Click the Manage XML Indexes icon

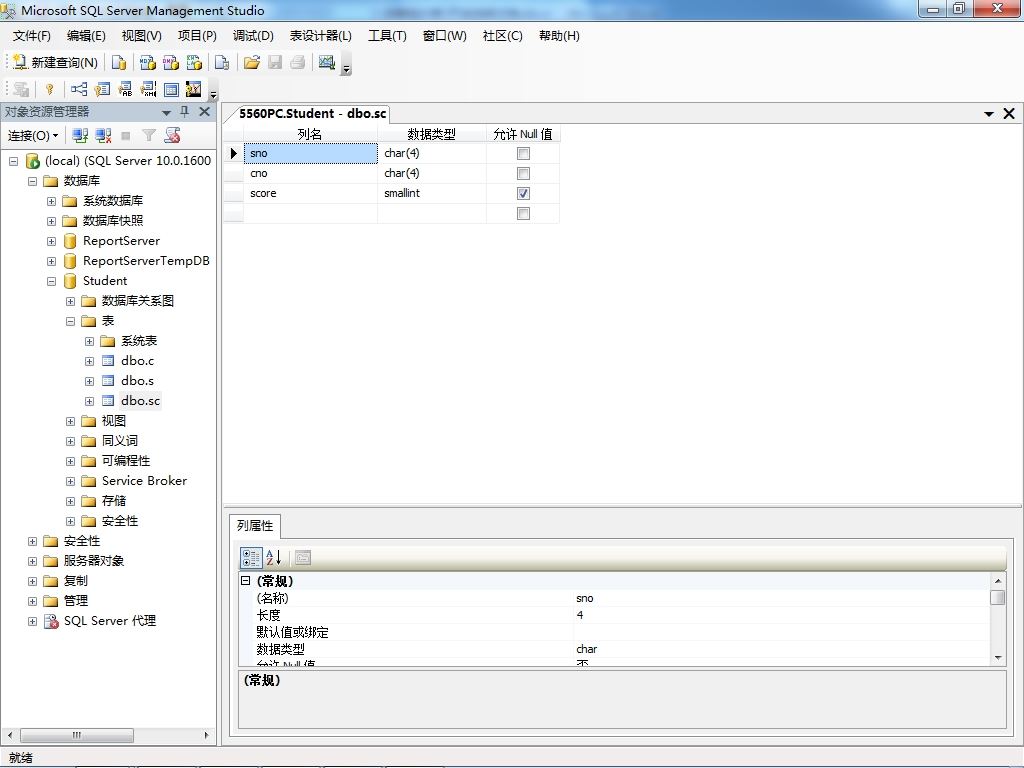pos(148,89)
